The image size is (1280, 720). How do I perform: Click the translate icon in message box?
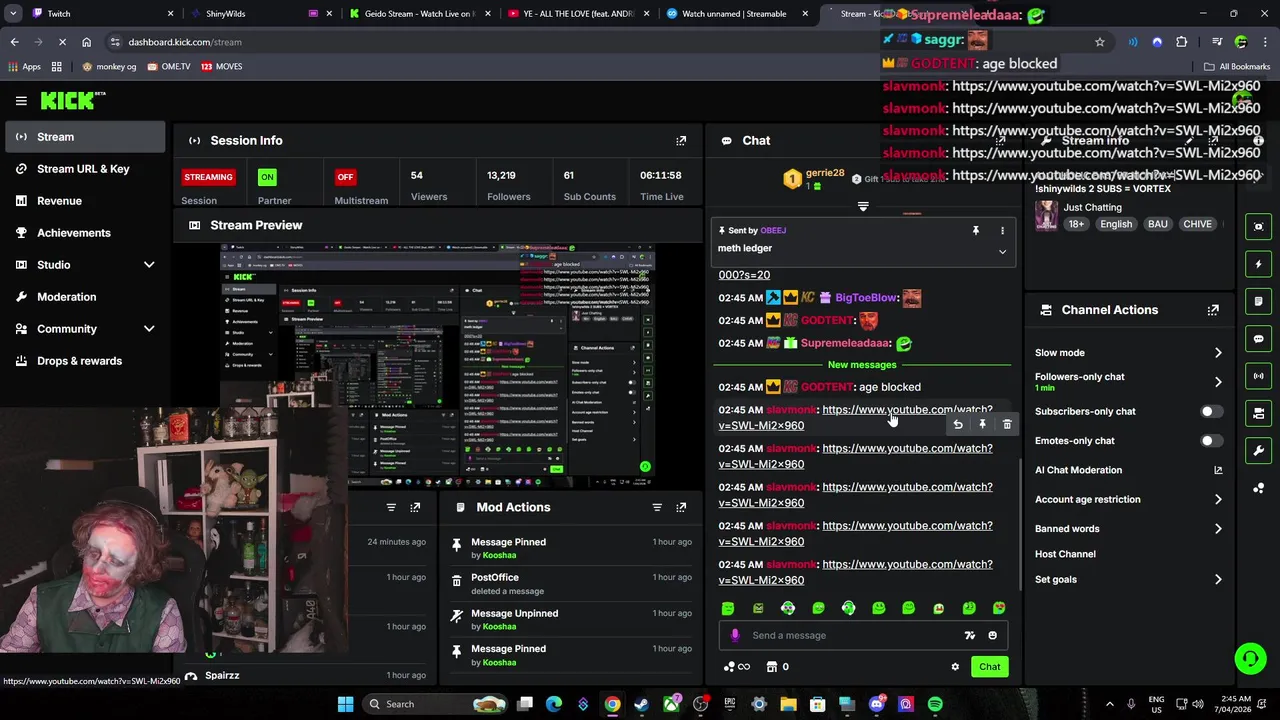(x=969, y=635)
